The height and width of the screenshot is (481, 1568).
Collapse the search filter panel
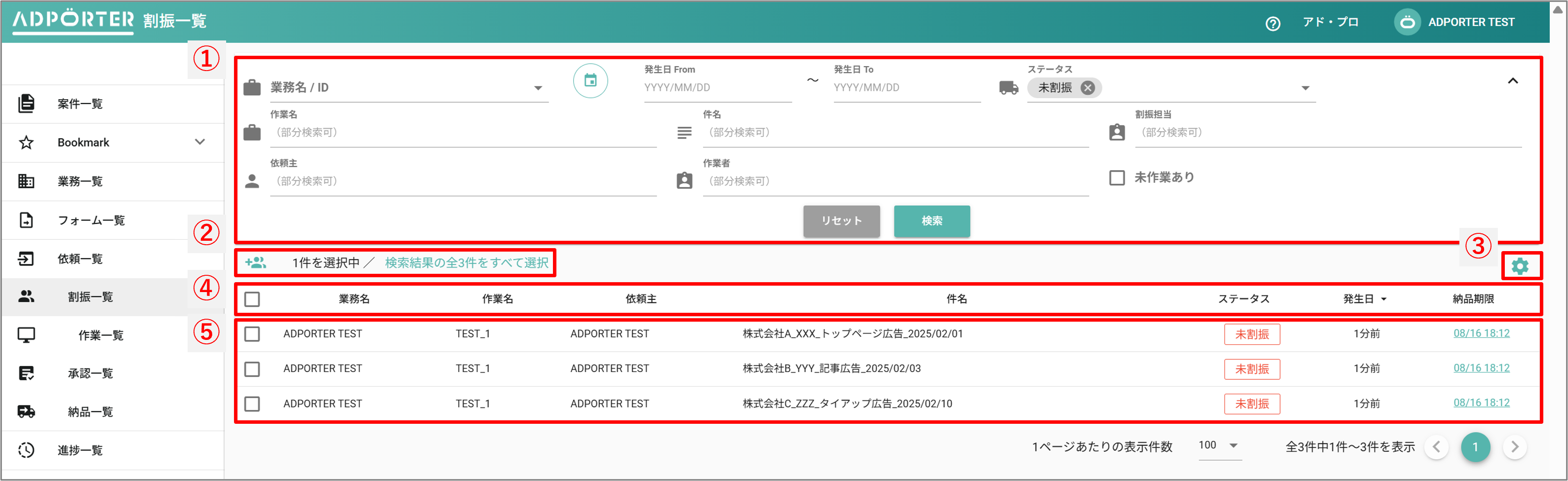pyautogui.click(x=1513, y=81)
